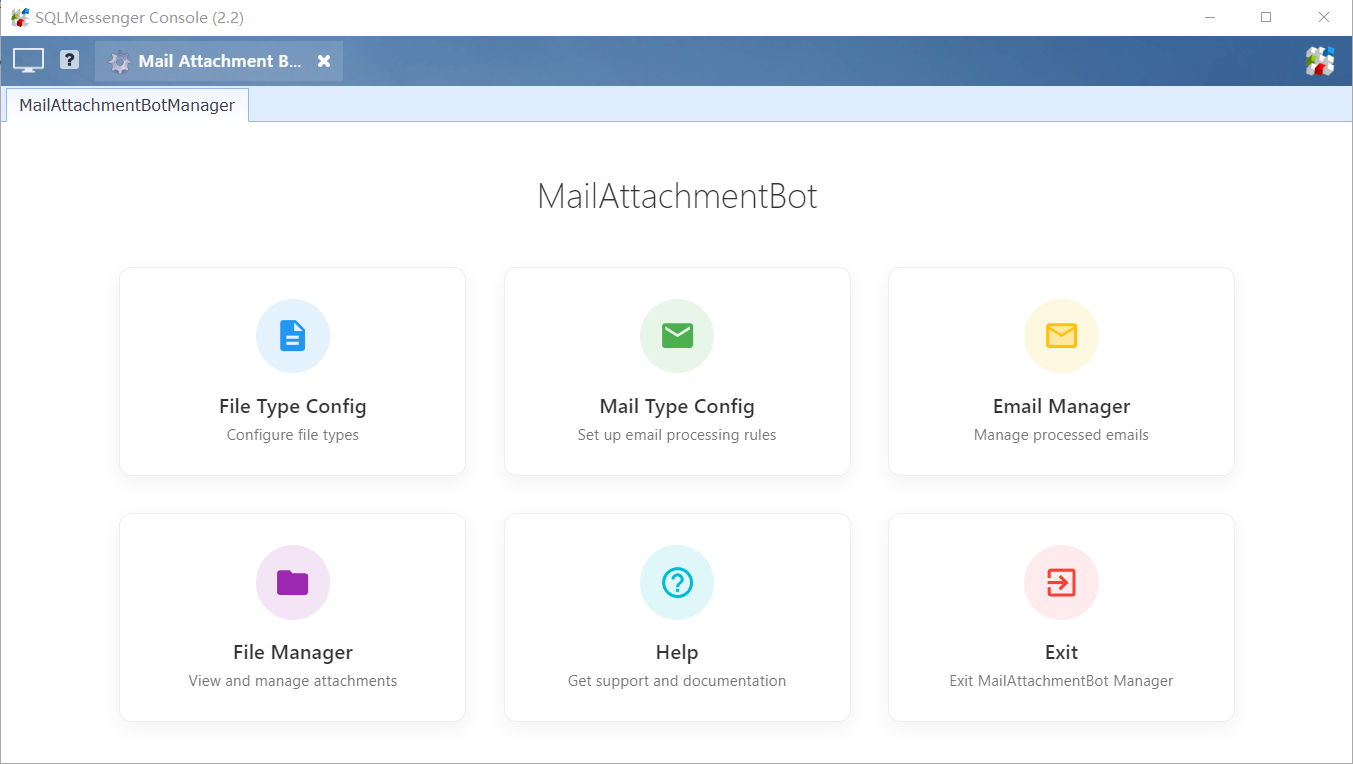Click the purple File Manager folder icon

pyautogui.click(x=293, y=582)
